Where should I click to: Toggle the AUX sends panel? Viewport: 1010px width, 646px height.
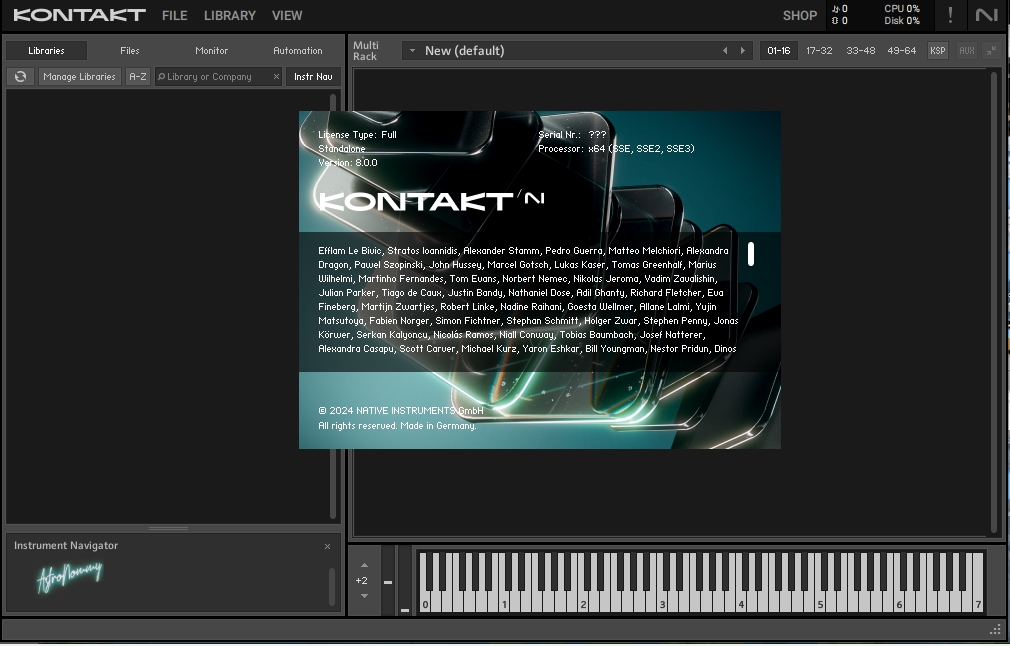[966, 51]
